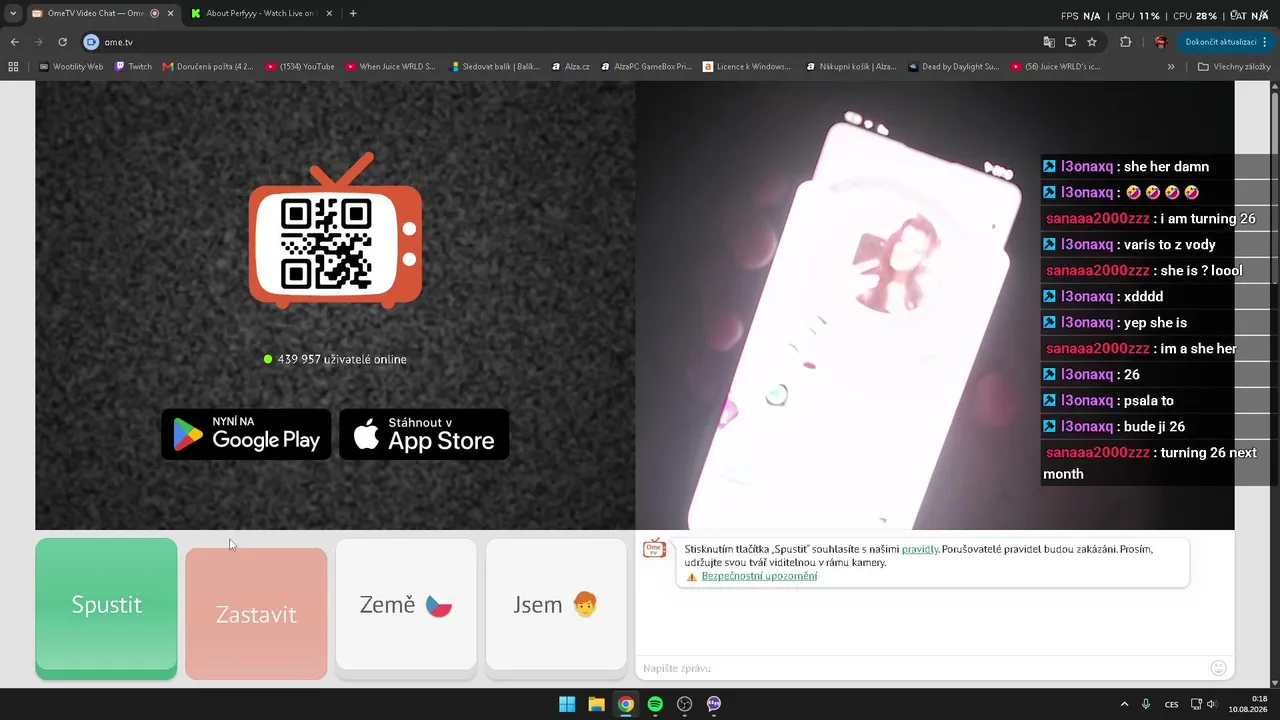Image resolution: width=1280 pixels, height=720 pixels.
Task: Open the Wootility Web bookmark
Action: pos(71,67)
